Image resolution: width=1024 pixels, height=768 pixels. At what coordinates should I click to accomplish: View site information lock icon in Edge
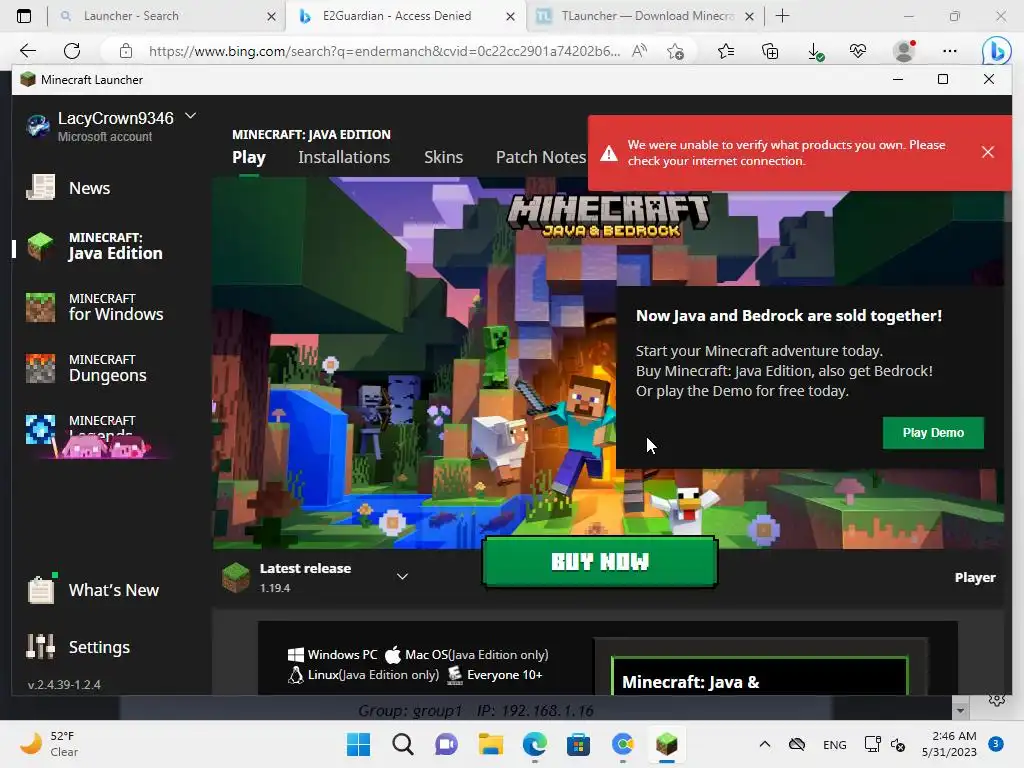click(126, 51)
